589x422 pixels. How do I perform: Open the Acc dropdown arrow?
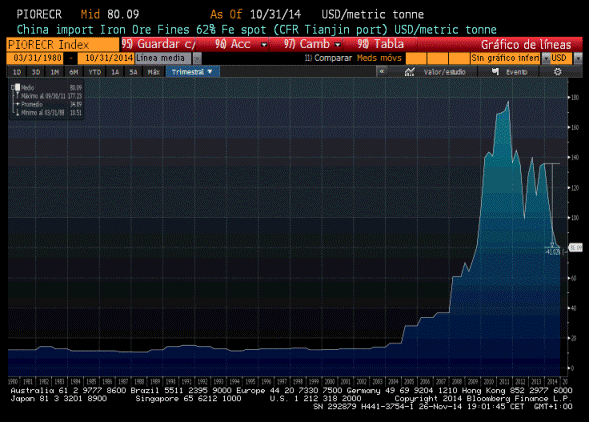(264, 44)
